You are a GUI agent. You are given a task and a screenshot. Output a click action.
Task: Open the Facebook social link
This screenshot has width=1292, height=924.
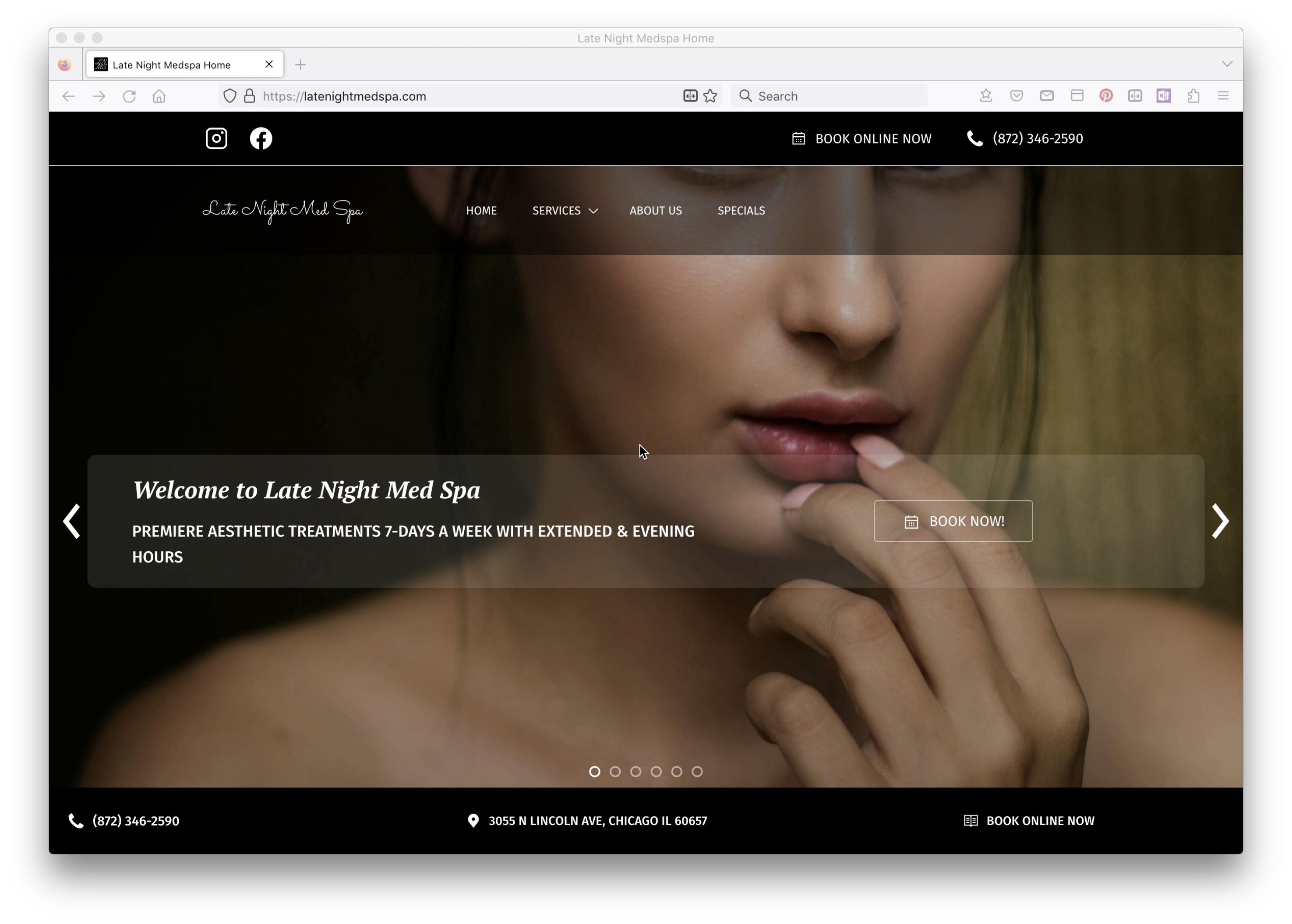click(261, 138)
